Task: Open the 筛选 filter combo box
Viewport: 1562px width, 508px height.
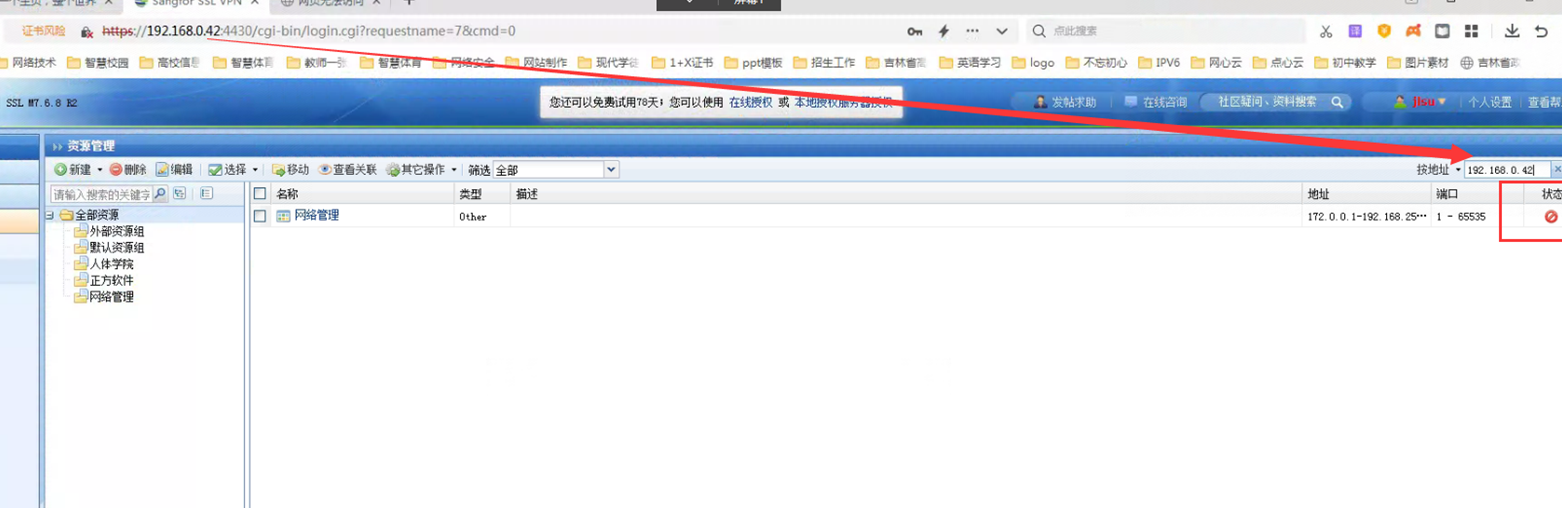Action: pyautogui.click(x=556, y=170)
